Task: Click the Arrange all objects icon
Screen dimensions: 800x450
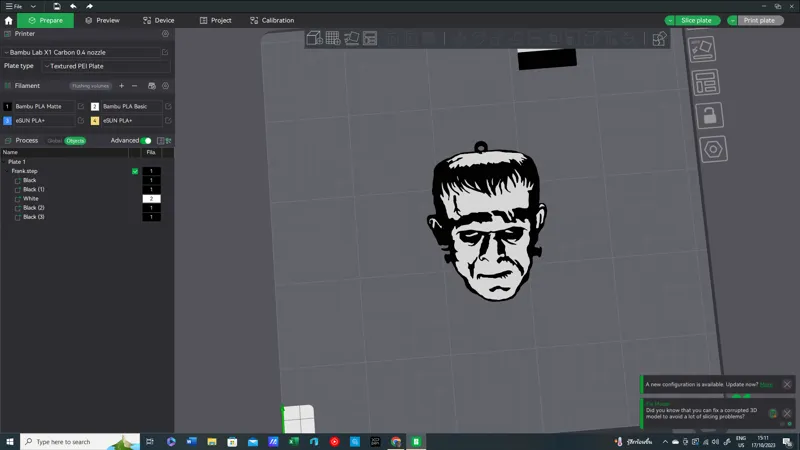Action: tap(370, 38)
